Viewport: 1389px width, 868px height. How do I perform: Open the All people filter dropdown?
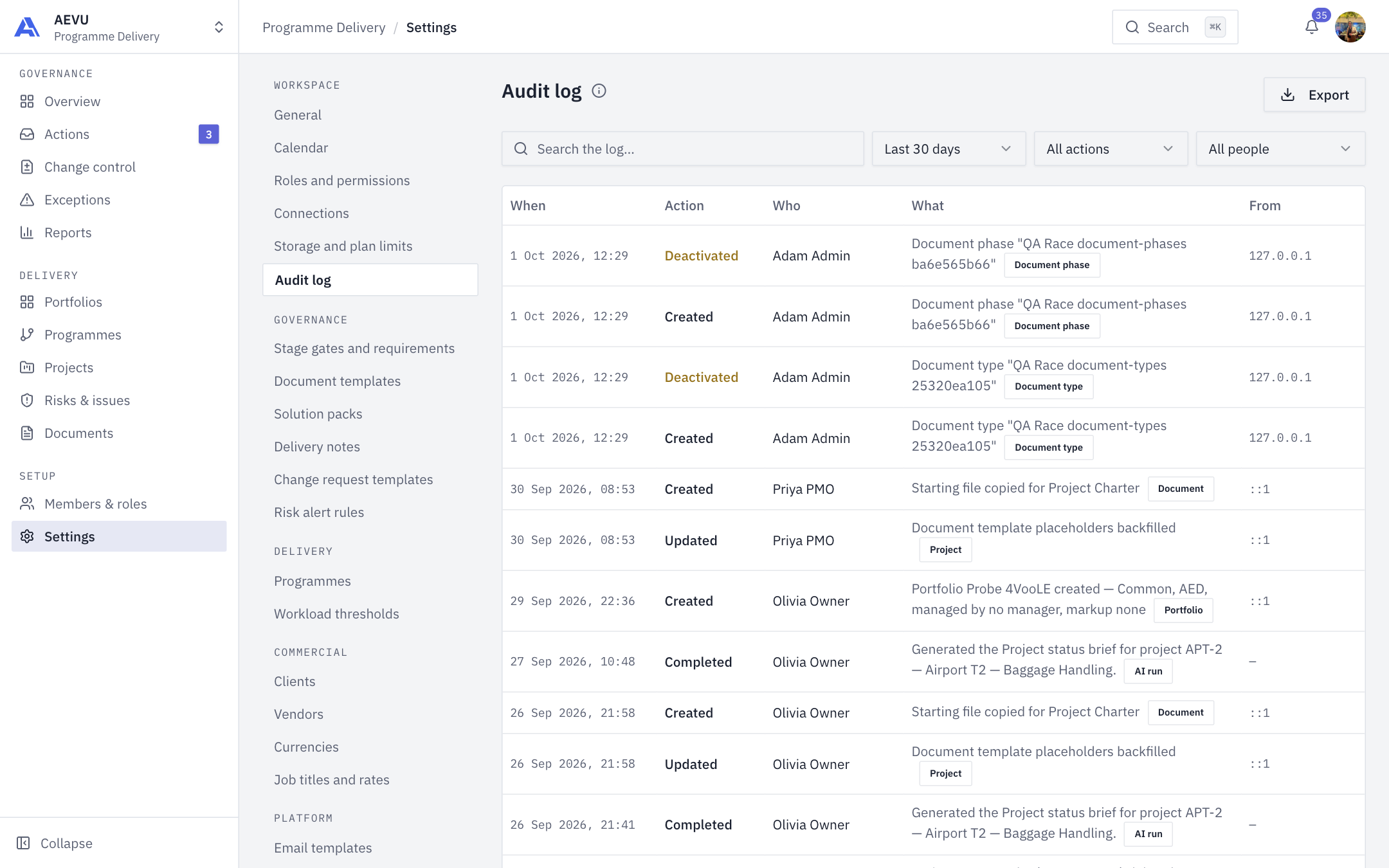coord(1280,149)
